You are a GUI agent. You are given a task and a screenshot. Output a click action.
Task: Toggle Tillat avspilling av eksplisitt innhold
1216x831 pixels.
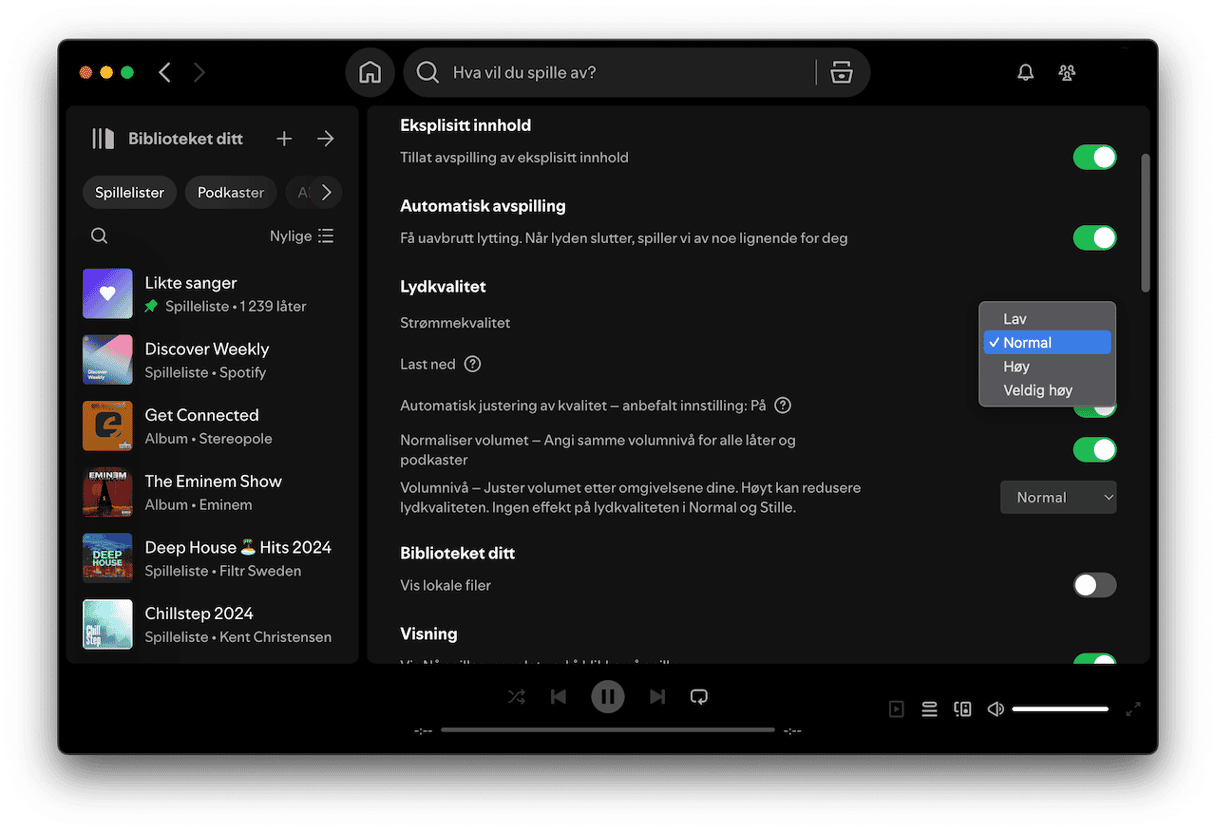tap(1094, 157)
